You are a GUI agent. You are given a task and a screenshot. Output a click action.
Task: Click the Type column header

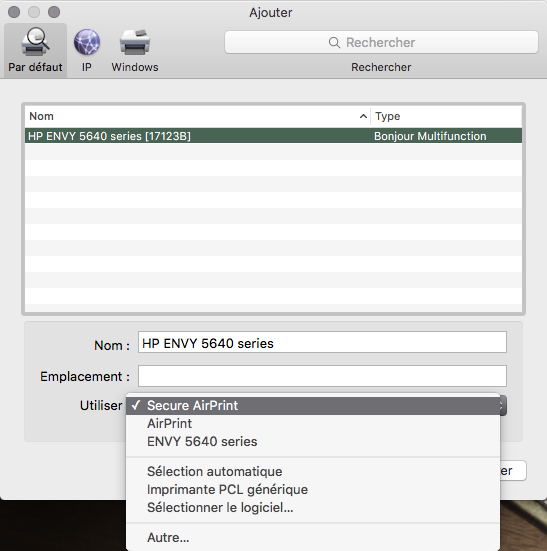[446, 116]
